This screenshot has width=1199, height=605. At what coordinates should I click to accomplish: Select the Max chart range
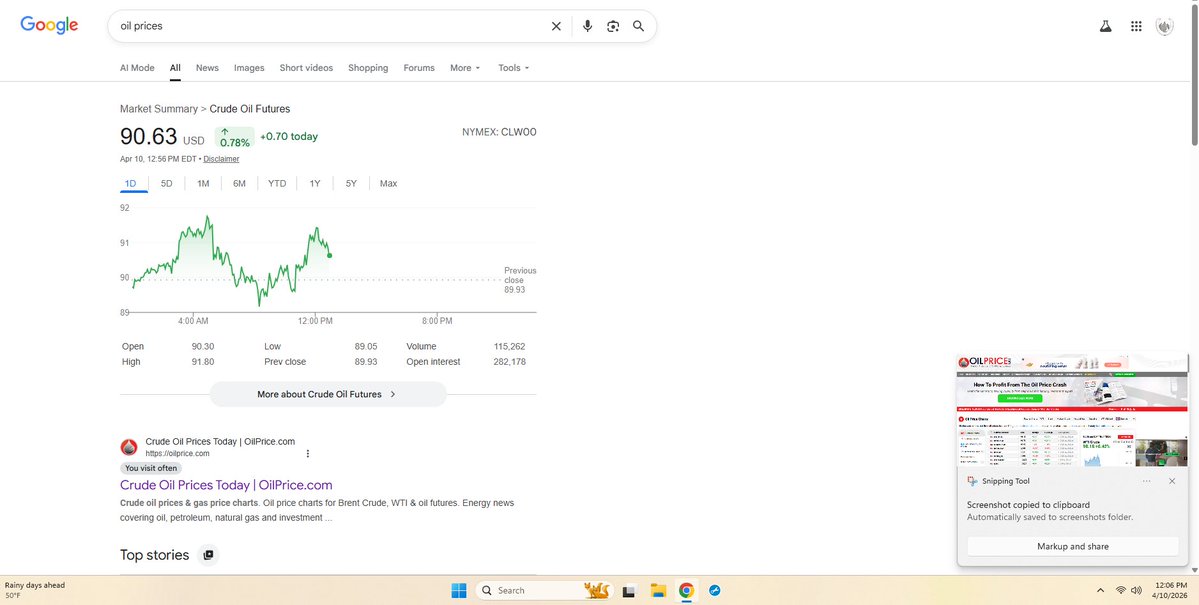click(x=388, y=184)
